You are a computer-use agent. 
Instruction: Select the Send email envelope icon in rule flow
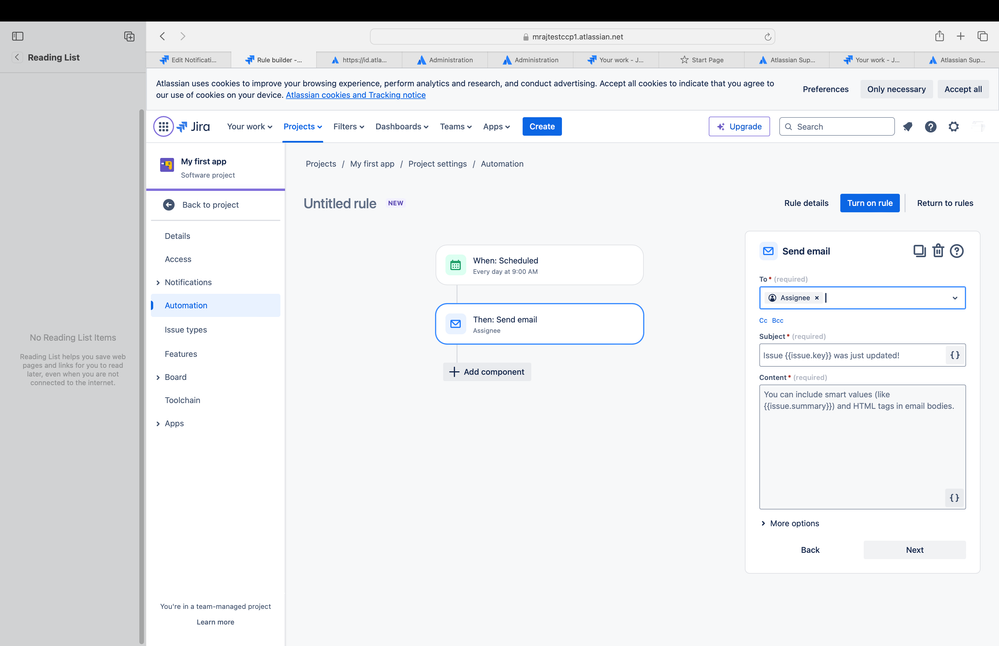coord(456,324)
